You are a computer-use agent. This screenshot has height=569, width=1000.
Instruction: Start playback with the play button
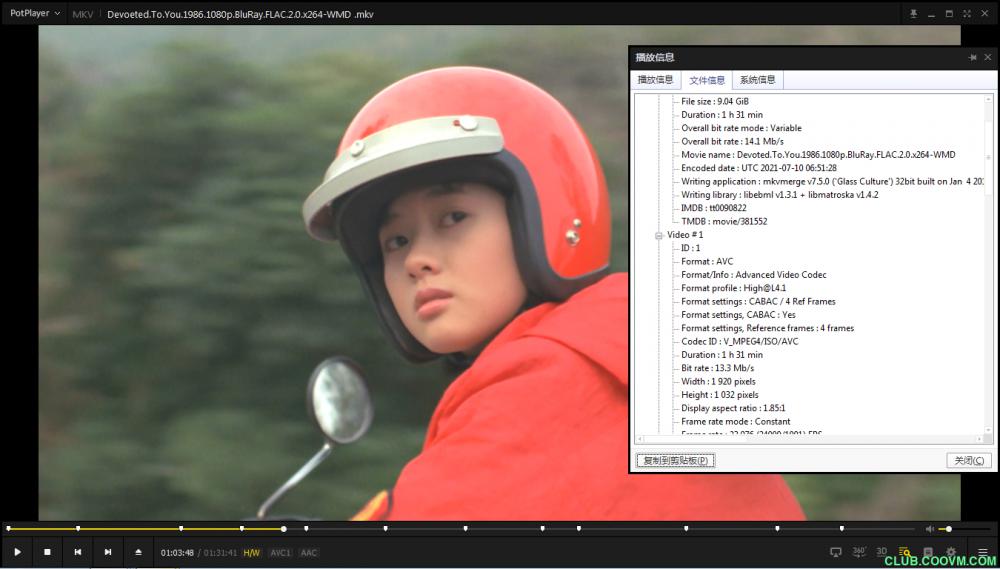tap(17, 552)
